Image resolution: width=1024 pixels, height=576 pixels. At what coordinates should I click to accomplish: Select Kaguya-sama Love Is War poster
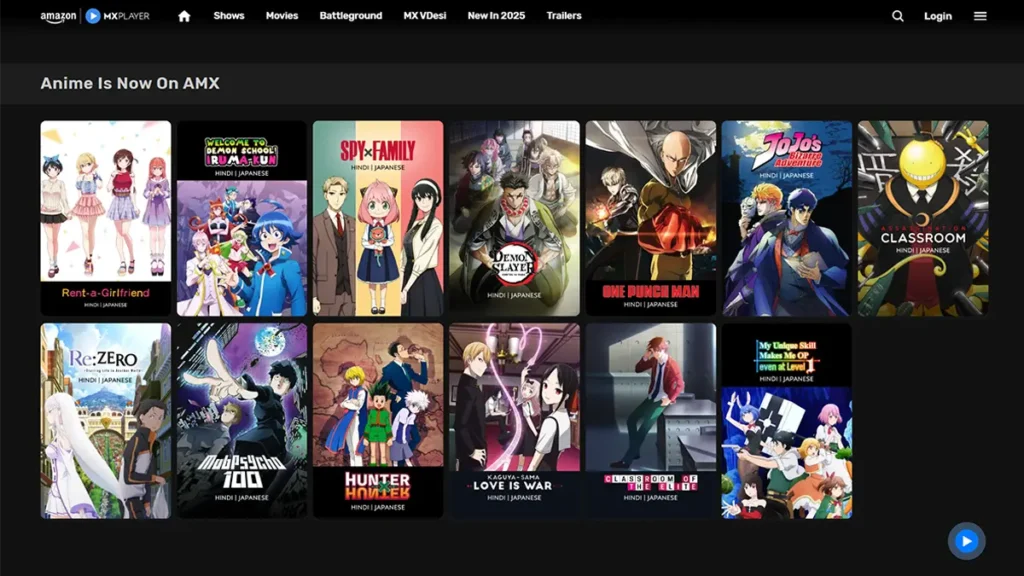[514, 421]
